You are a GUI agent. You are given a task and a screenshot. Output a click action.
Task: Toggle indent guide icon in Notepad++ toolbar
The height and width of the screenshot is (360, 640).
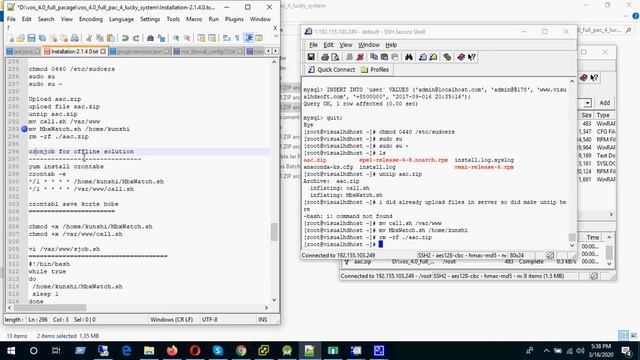pyautogui.click(x=249, y=38)
